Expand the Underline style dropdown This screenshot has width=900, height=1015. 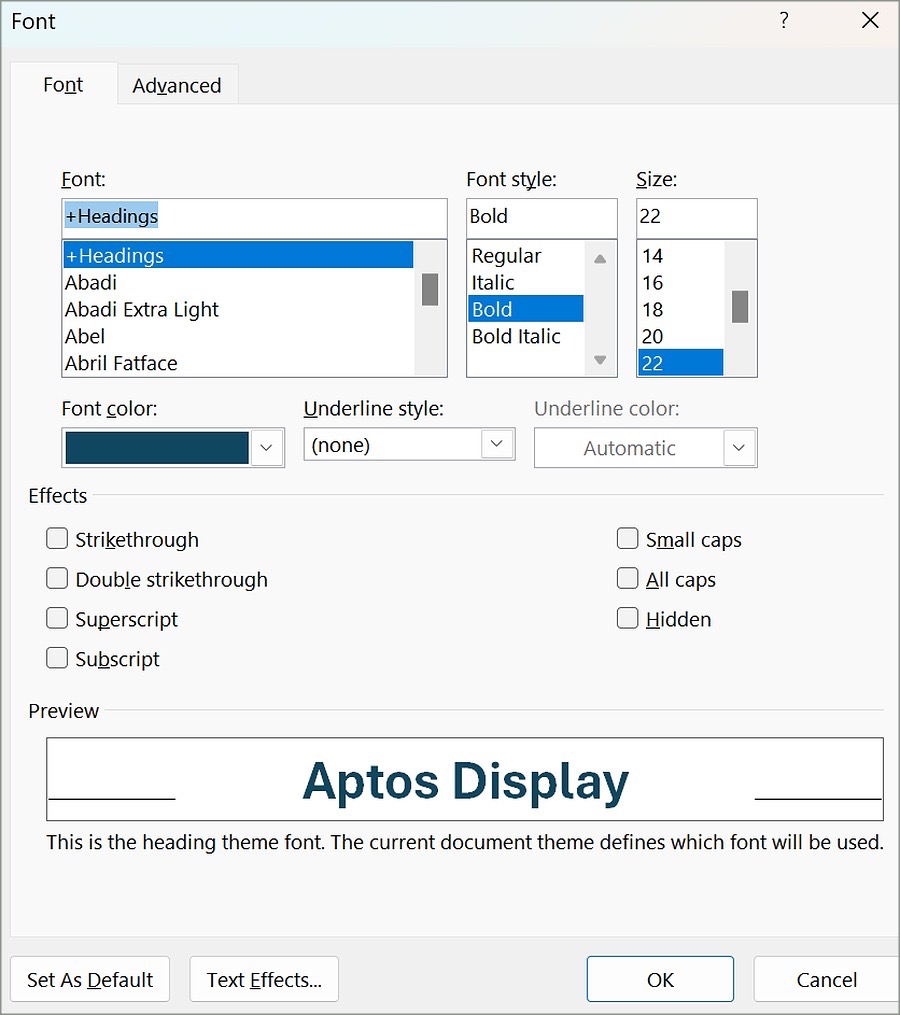[497, 444]
